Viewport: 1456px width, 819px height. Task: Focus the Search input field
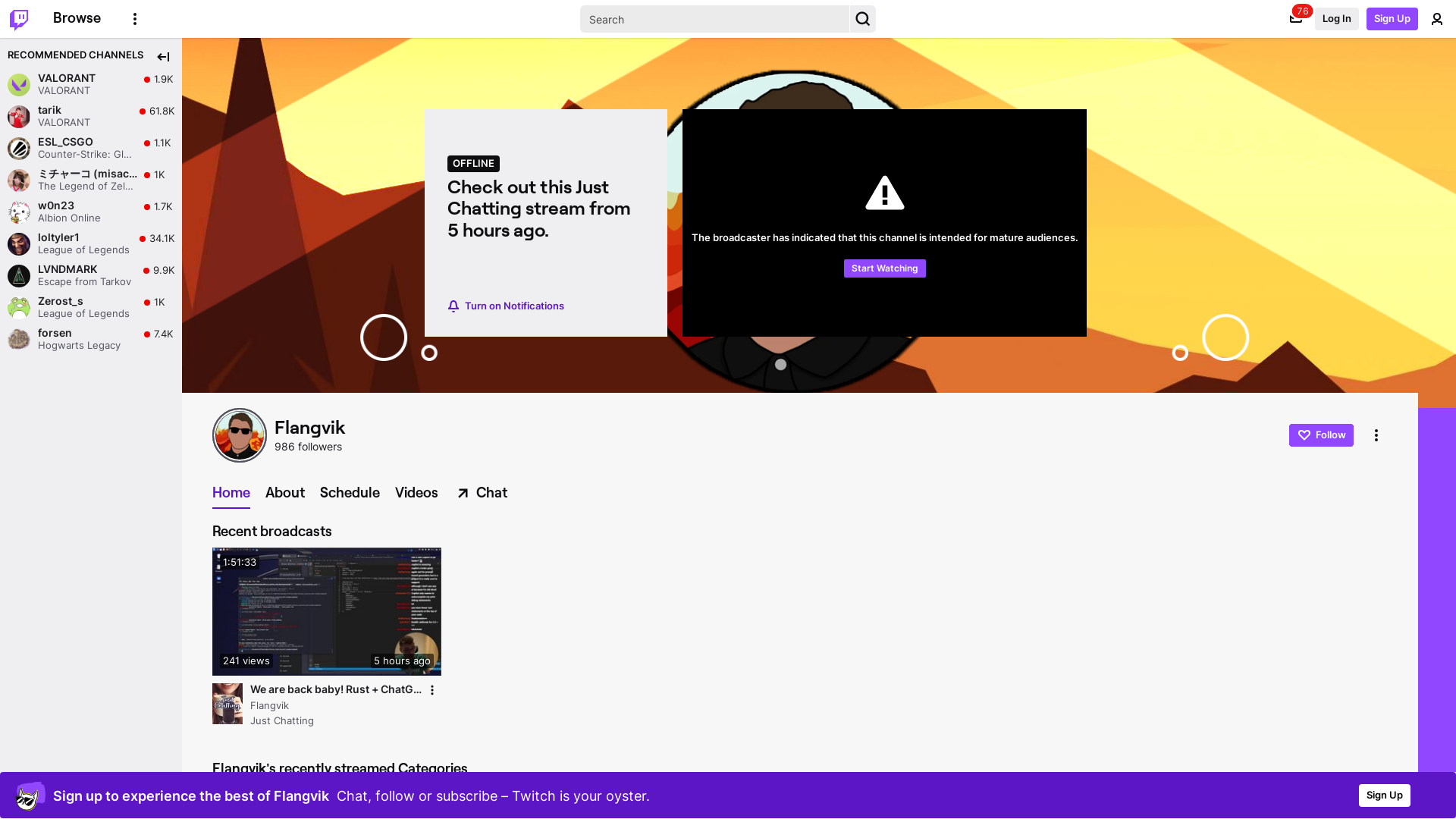pos(715,19)
